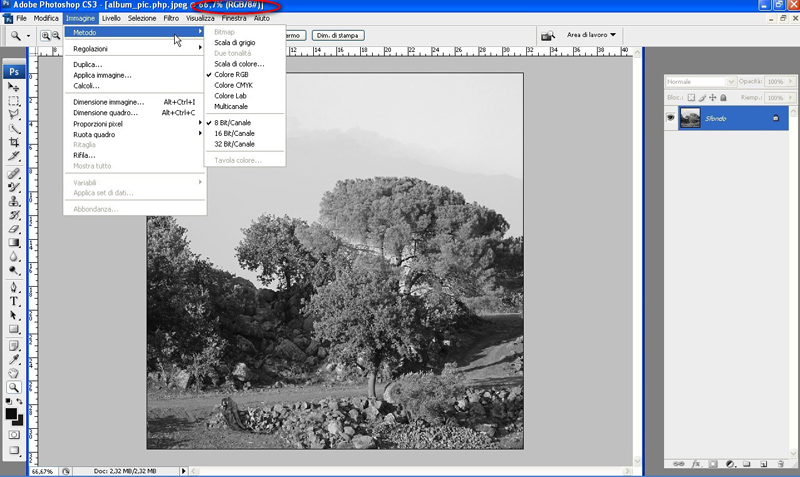Switch mode to Scala di grigio
The width and height of the screenshot is (800, 477).
point(234,42)
